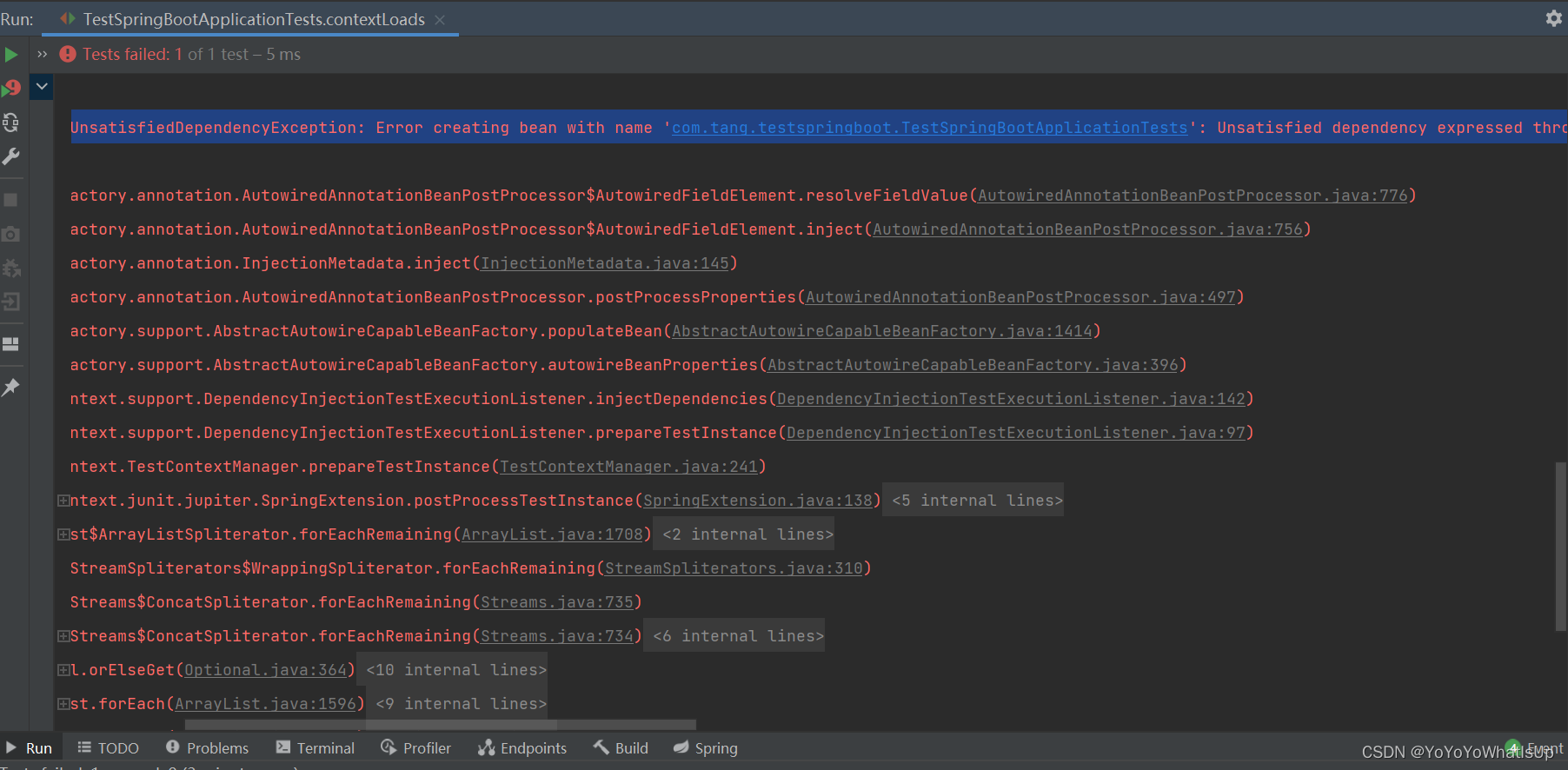1568x770 pixels.
Task: Collapse the console output dropdown arrow
Action: coord(42,87)
